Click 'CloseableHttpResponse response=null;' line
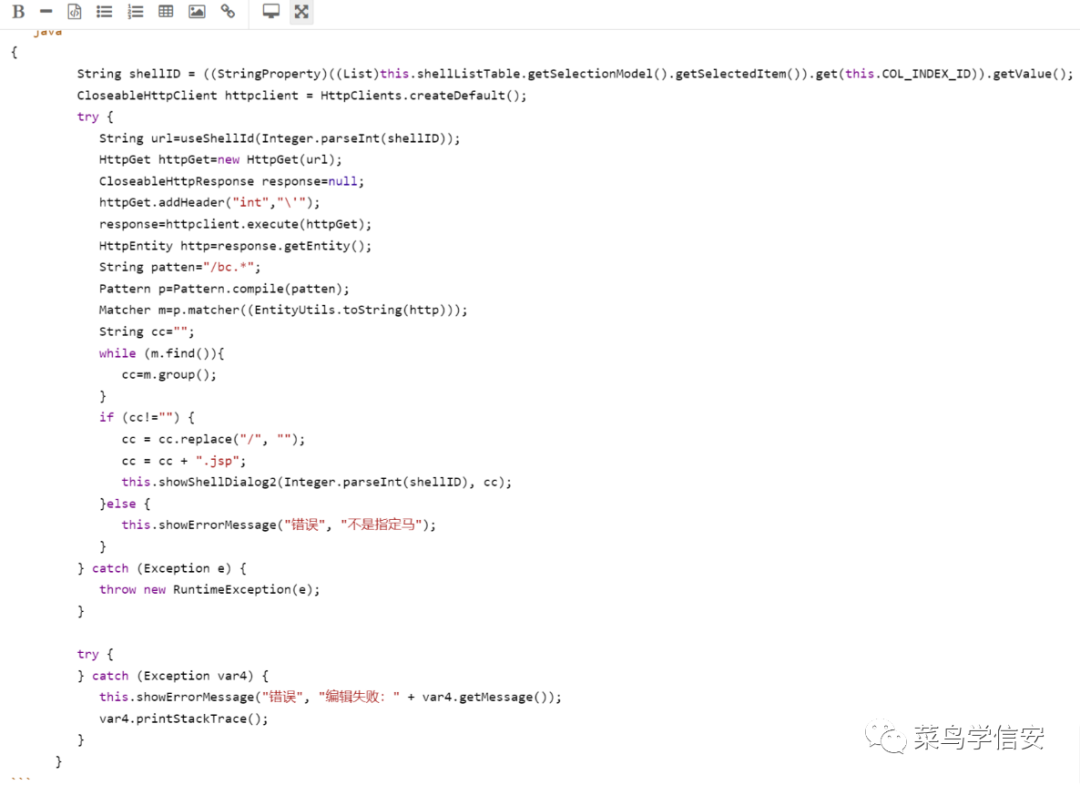The width and height of the screenshot is (1080, 785). click(x=231, y=181)
